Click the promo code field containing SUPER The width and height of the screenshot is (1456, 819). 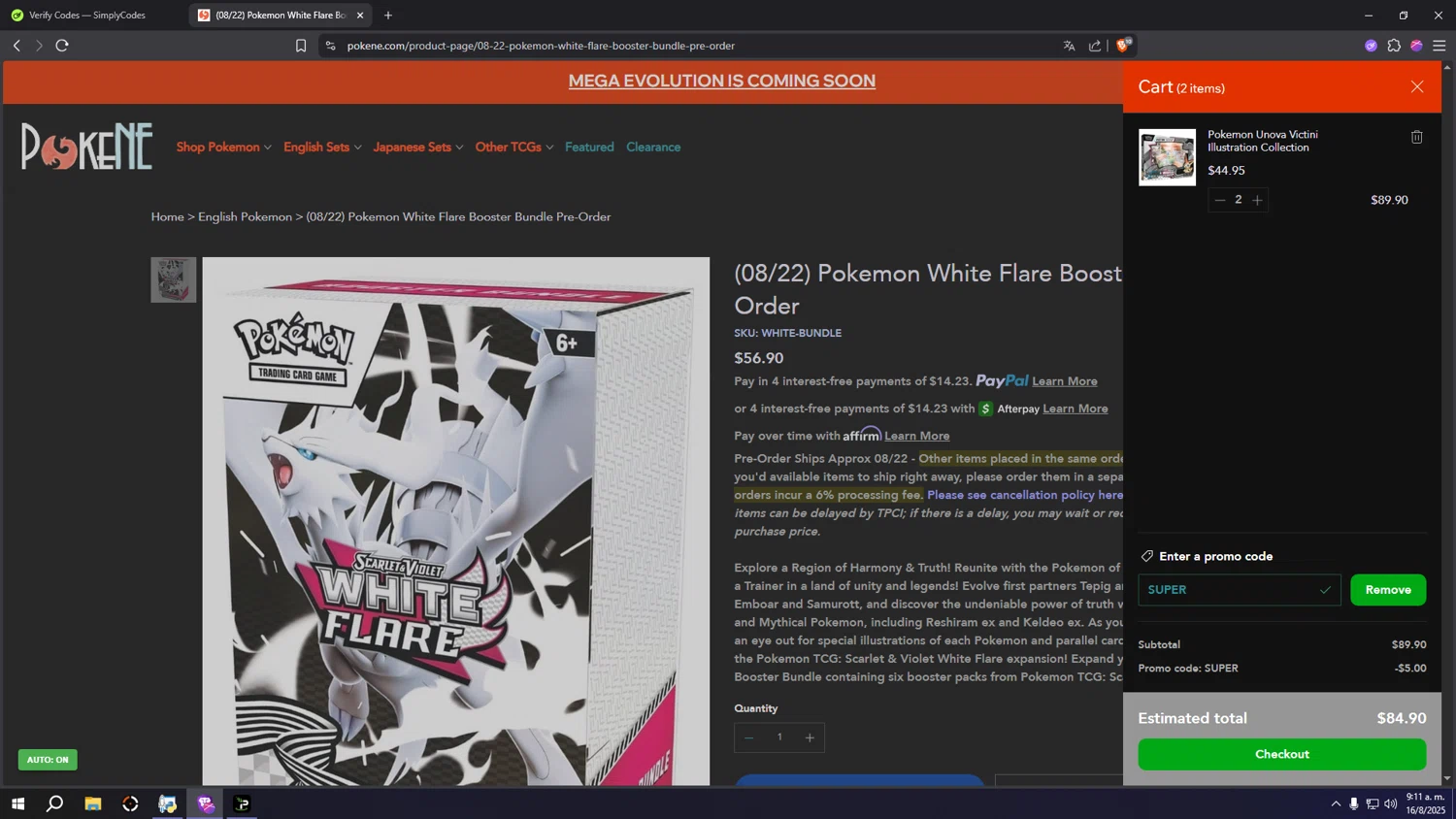click(1239, 590)
